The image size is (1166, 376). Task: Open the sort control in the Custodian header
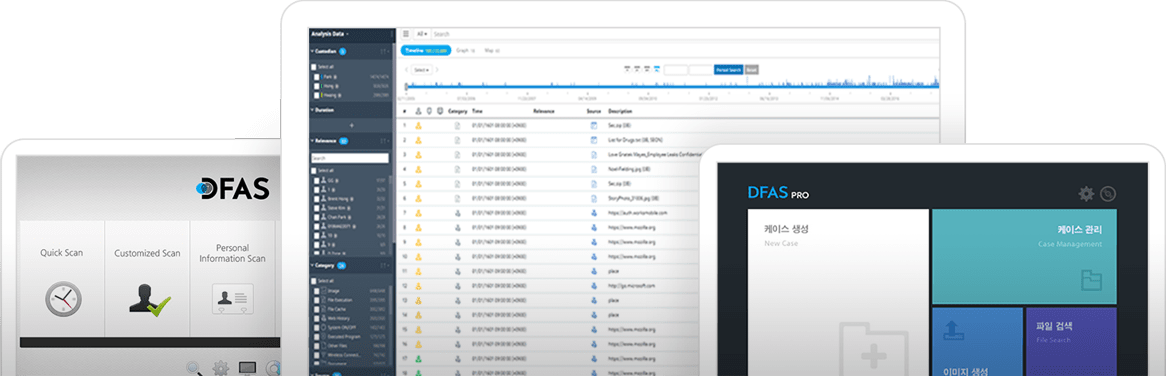[x=384, y=51]
